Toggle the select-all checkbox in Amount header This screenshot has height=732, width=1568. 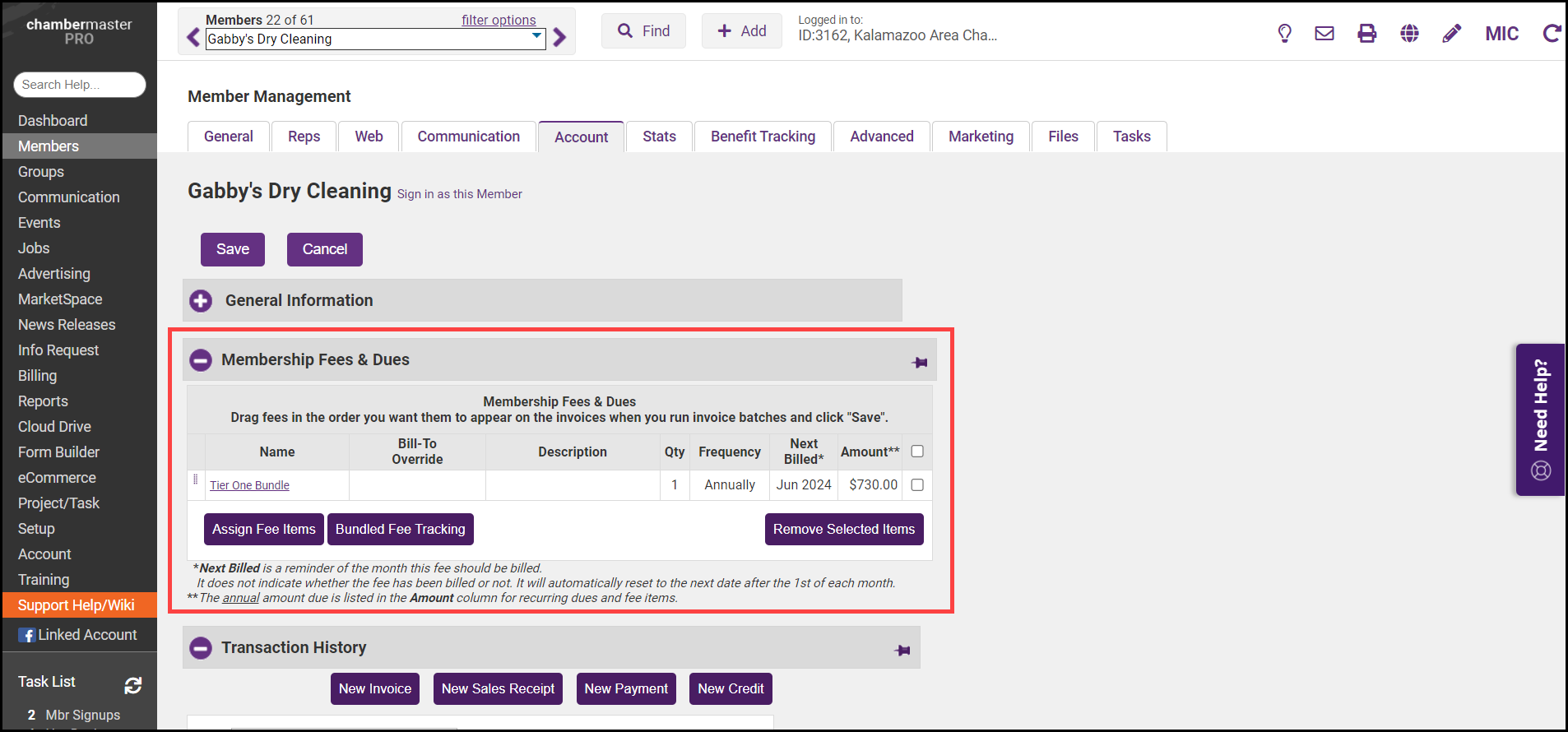917,452
